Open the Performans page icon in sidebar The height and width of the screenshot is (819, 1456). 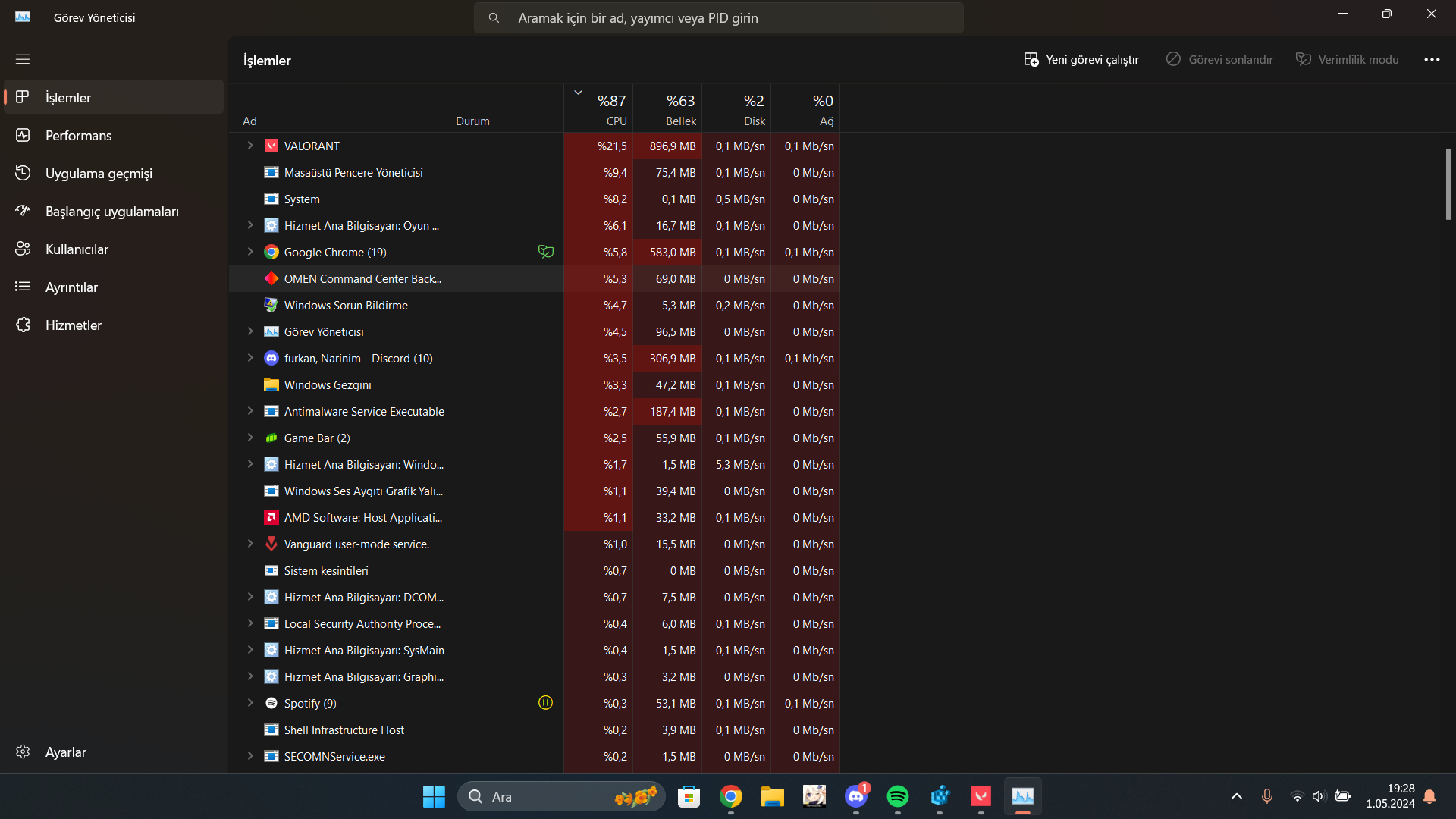pyautogui.click(x=23, y=135)
